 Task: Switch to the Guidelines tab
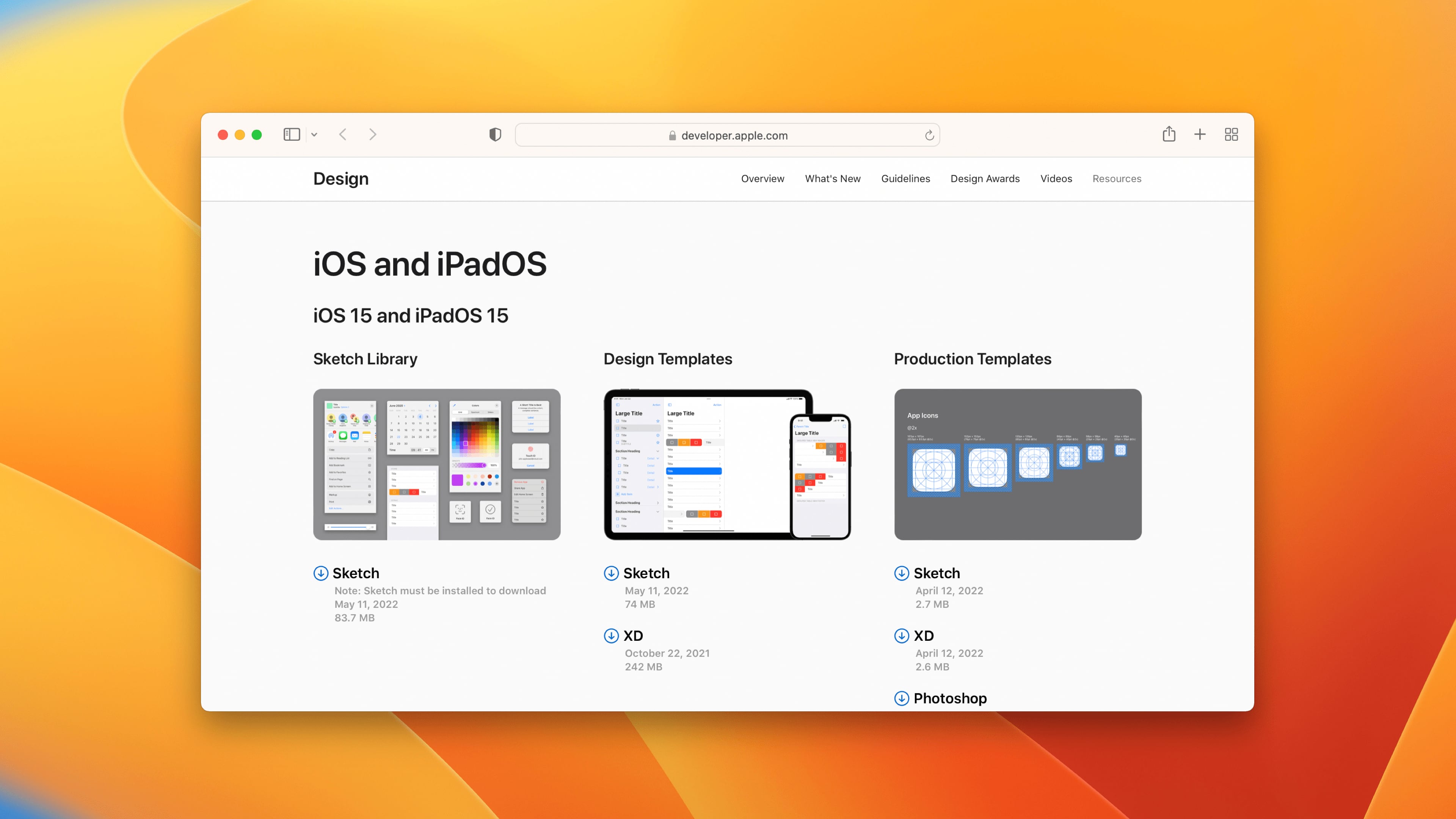click(x=905, y=179)
